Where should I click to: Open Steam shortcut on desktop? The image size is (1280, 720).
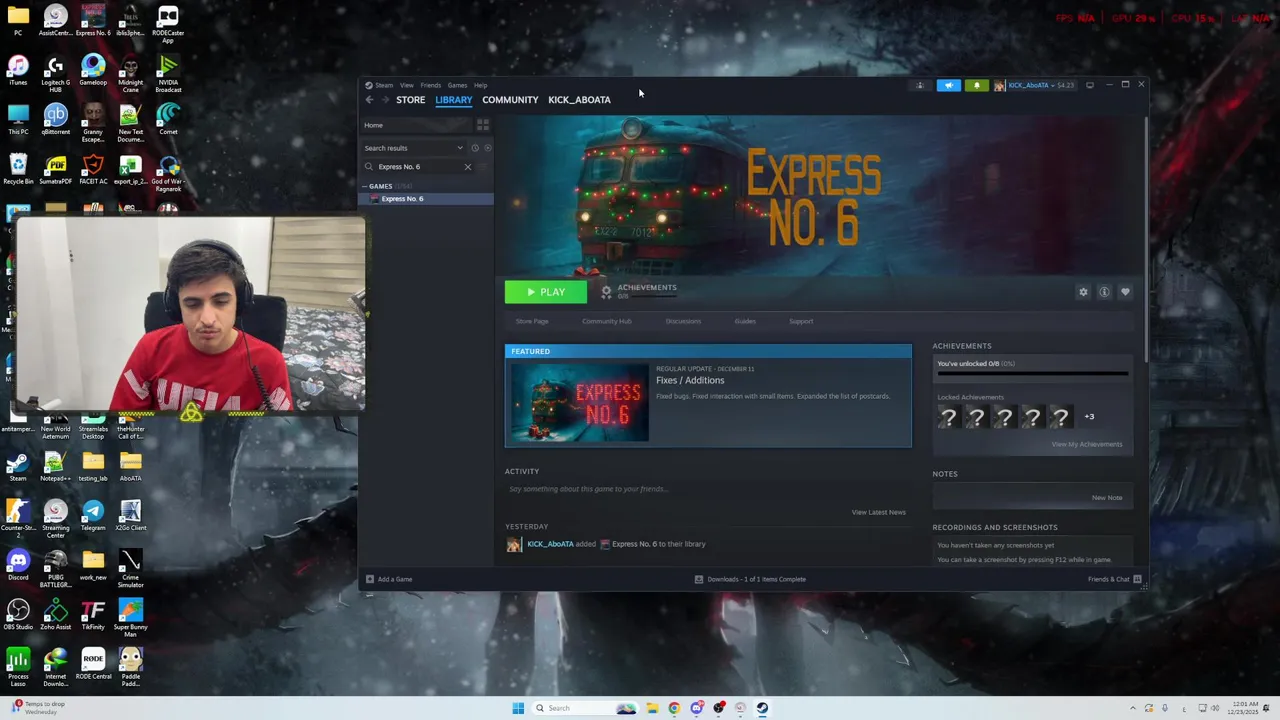coord(18,466)
